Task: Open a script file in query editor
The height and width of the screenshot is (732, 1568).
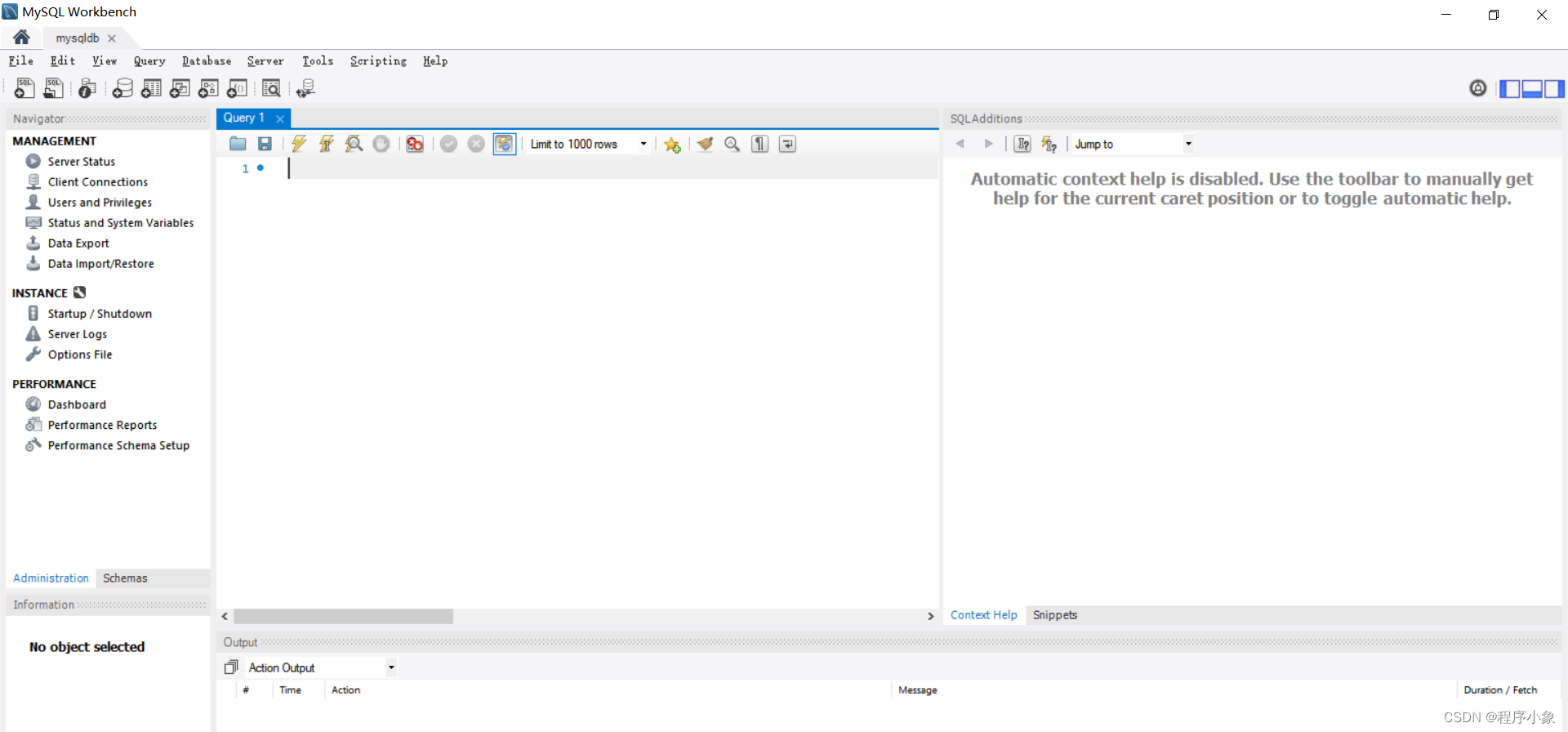Action: click(x=238, y=144)
